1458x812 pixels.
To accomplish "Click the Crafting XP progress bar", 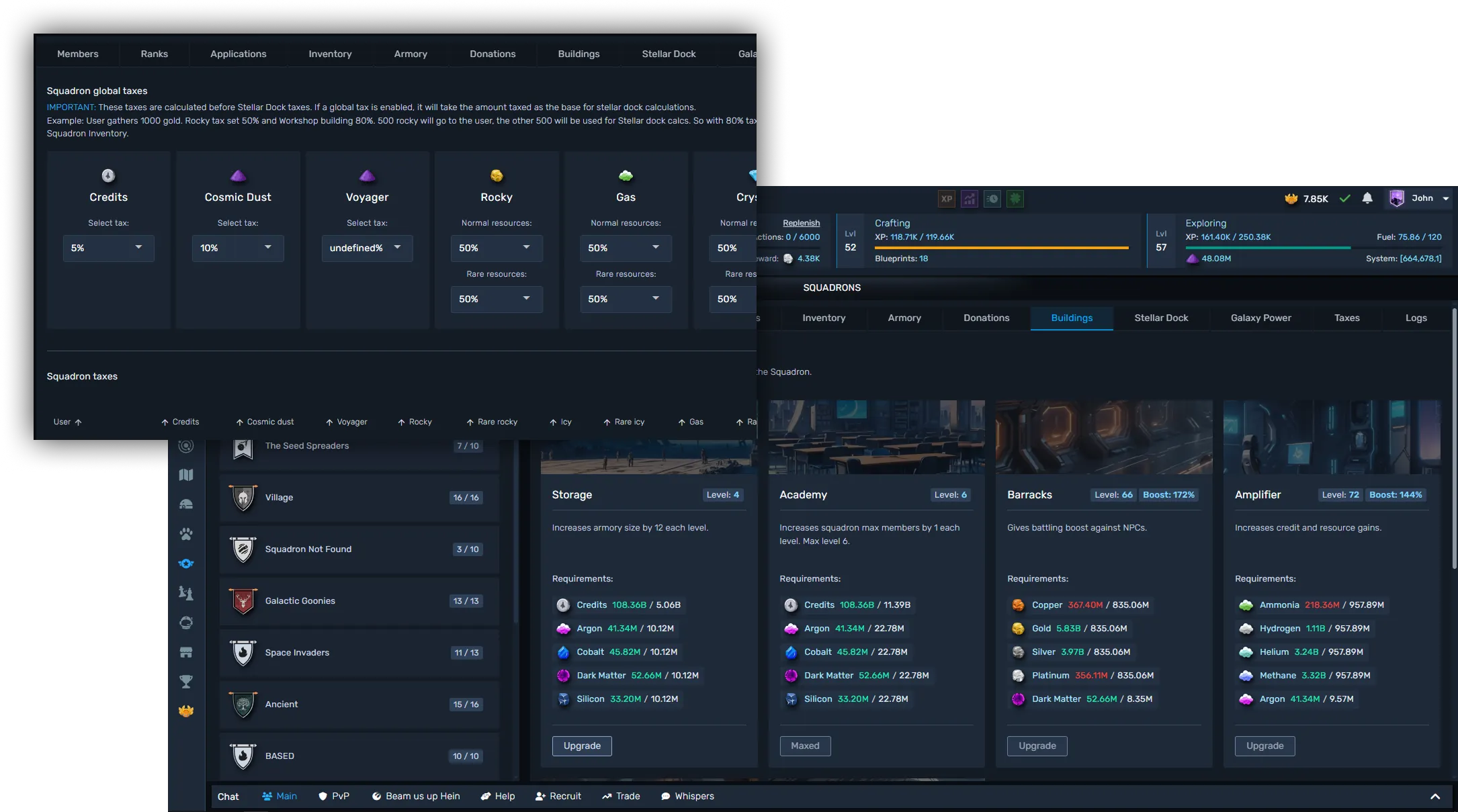I will pos(1001,248).
